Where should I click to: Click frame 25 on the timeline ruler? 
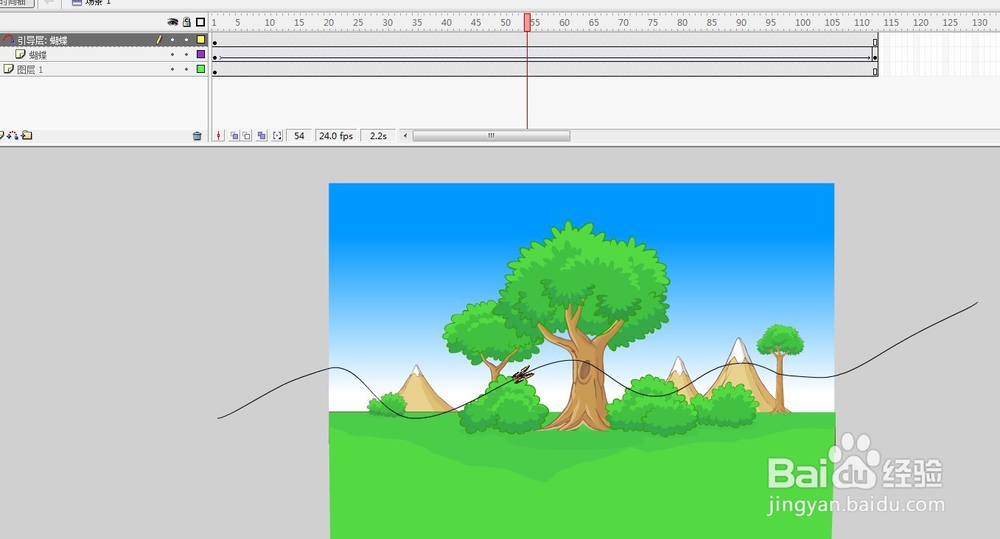pos(358,22)
